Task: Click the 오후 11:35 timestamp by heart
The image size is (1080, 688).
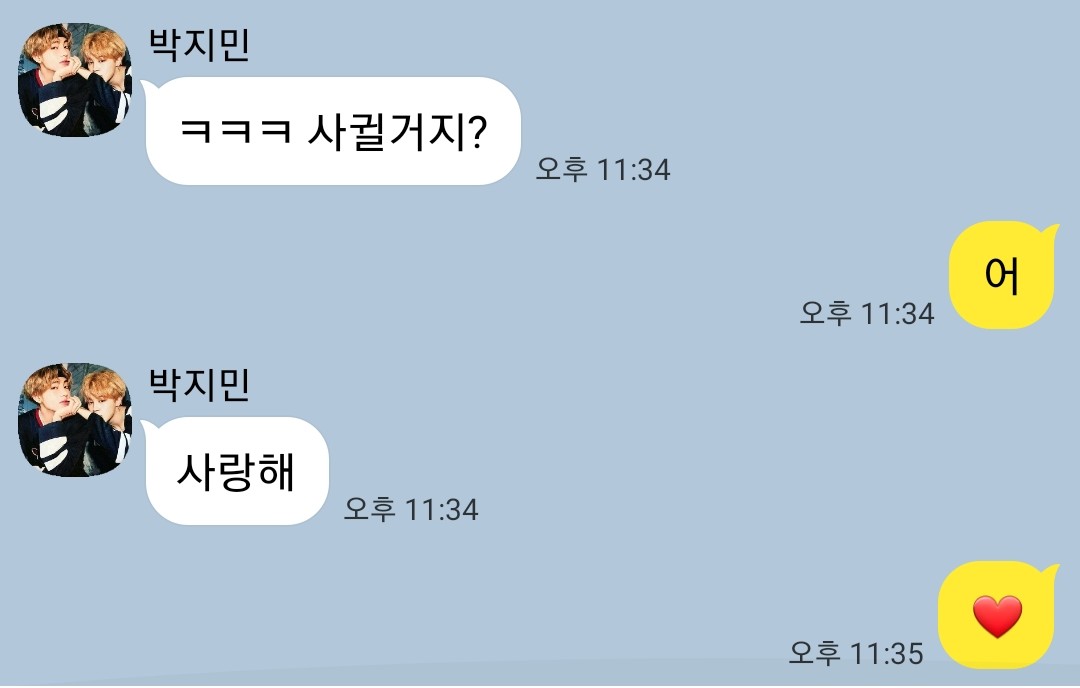Action: 855,652
